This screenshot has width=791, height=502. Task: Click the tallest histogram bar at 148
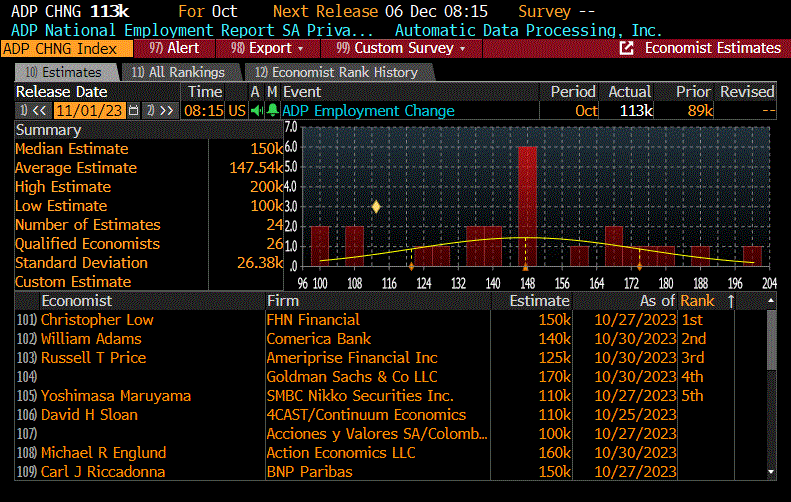[x=527, y=206]
